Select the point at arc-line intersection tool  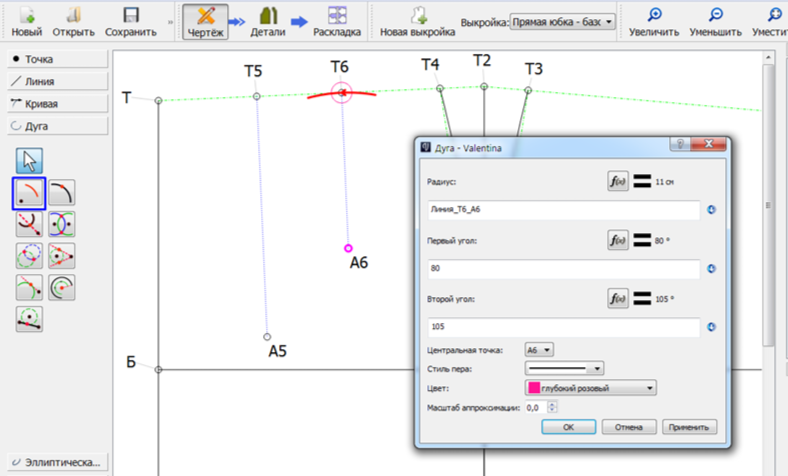(29, 224)
